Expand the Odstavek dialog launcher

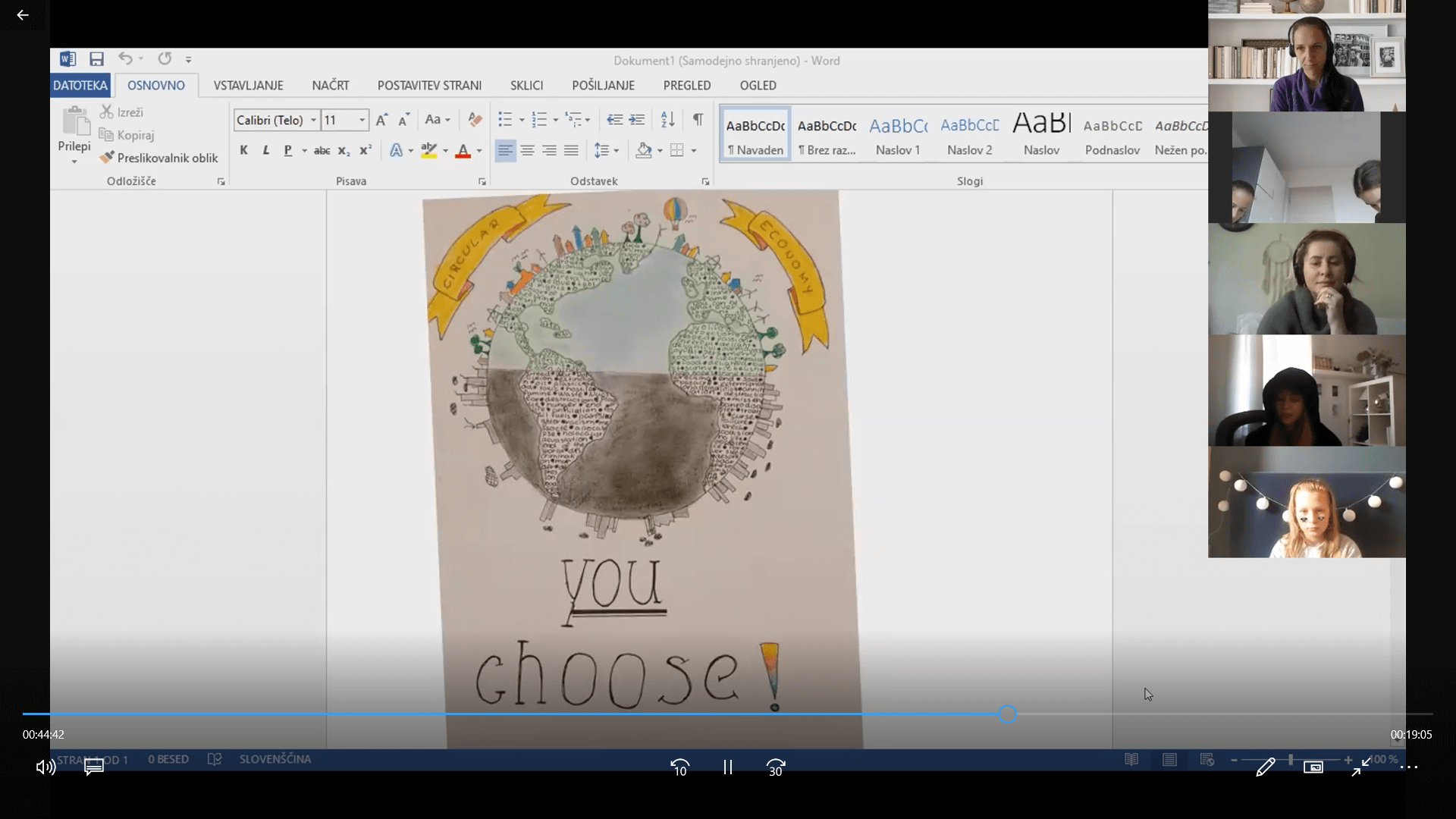(705, 182)
